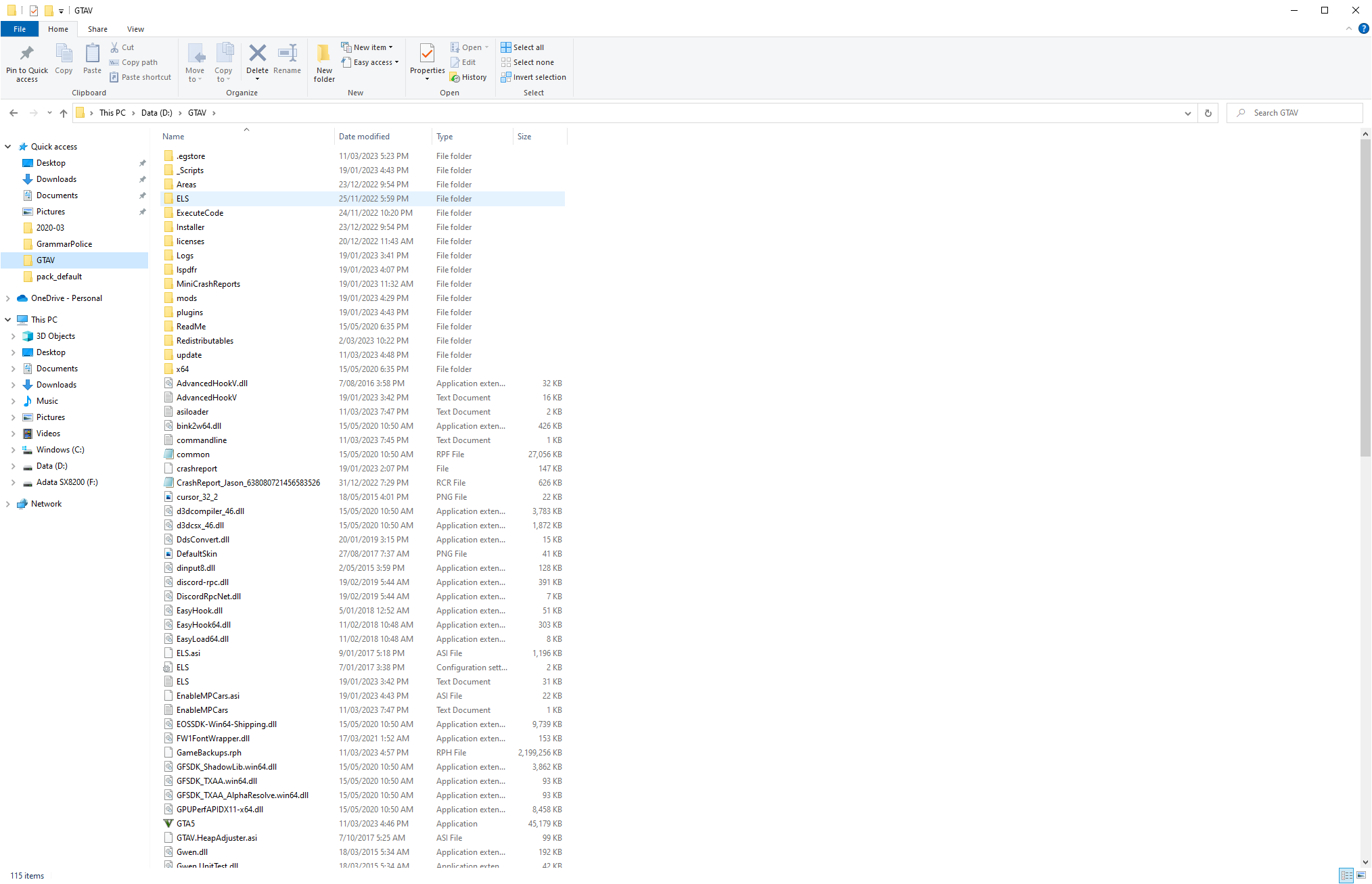
Task: Open Properties from the ribbon
Action: [x=427, y=54]
